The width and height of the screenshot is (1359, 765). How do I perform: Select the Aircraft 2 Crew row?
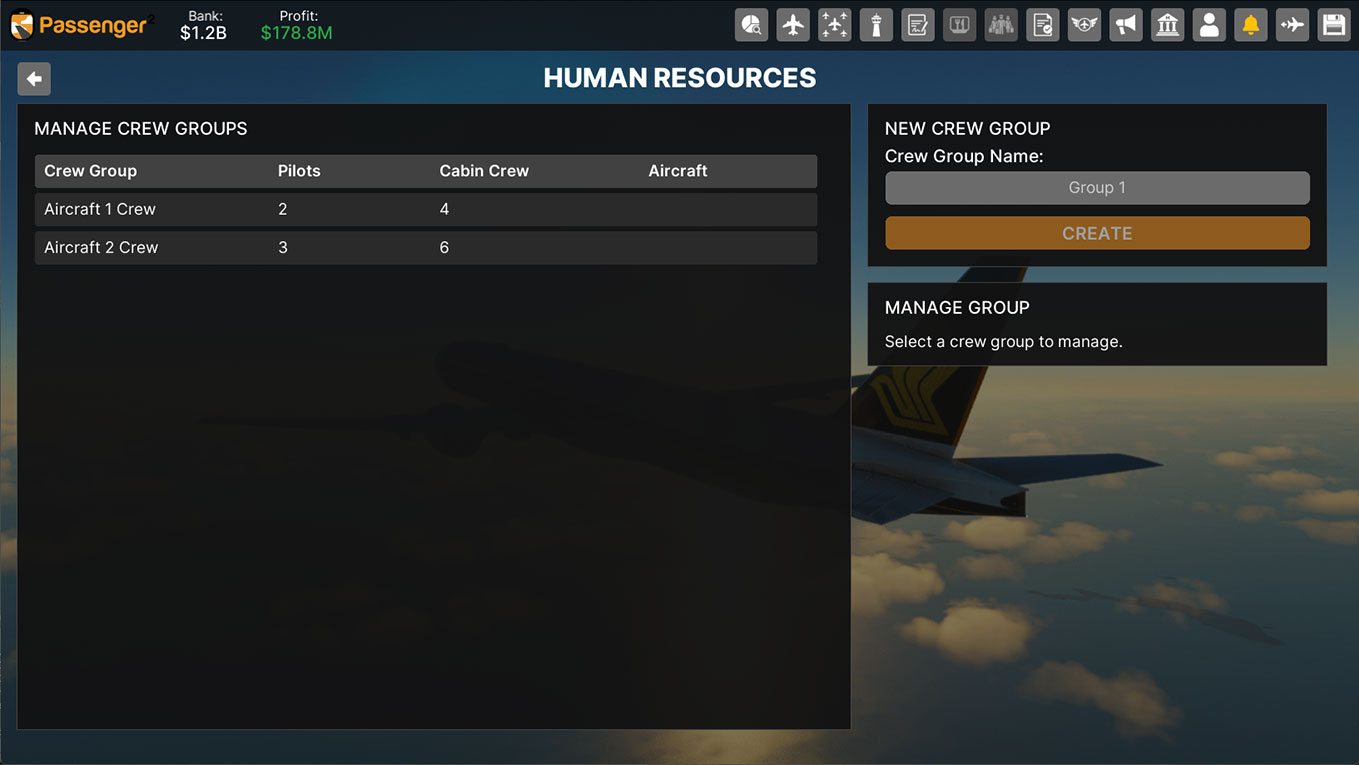[425, 248]
